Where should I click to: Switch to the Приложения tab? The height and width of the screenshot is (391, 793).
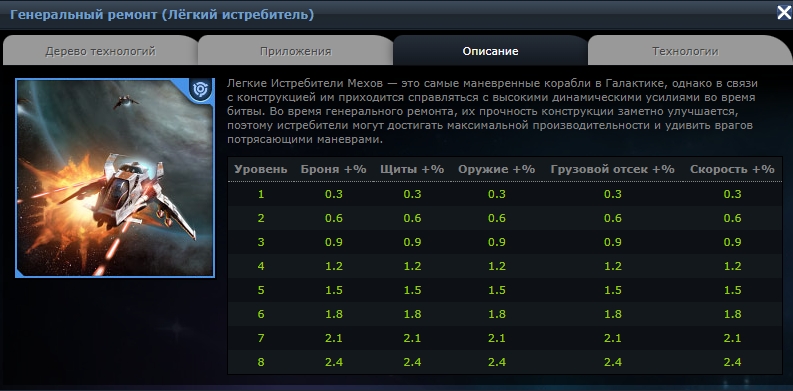(x=296, y=52)
